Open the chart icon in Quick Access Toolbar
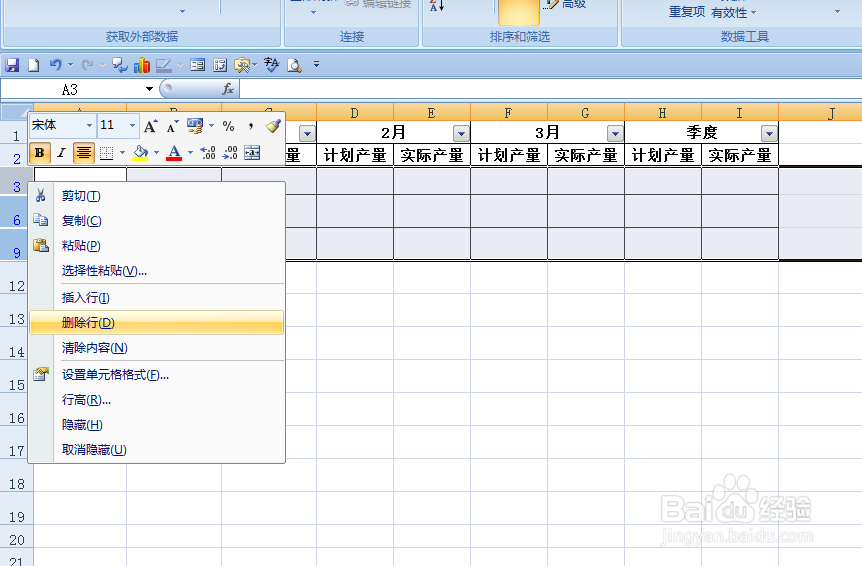The image size is (862, 566). pyautogui.click(x=142, y=65)
